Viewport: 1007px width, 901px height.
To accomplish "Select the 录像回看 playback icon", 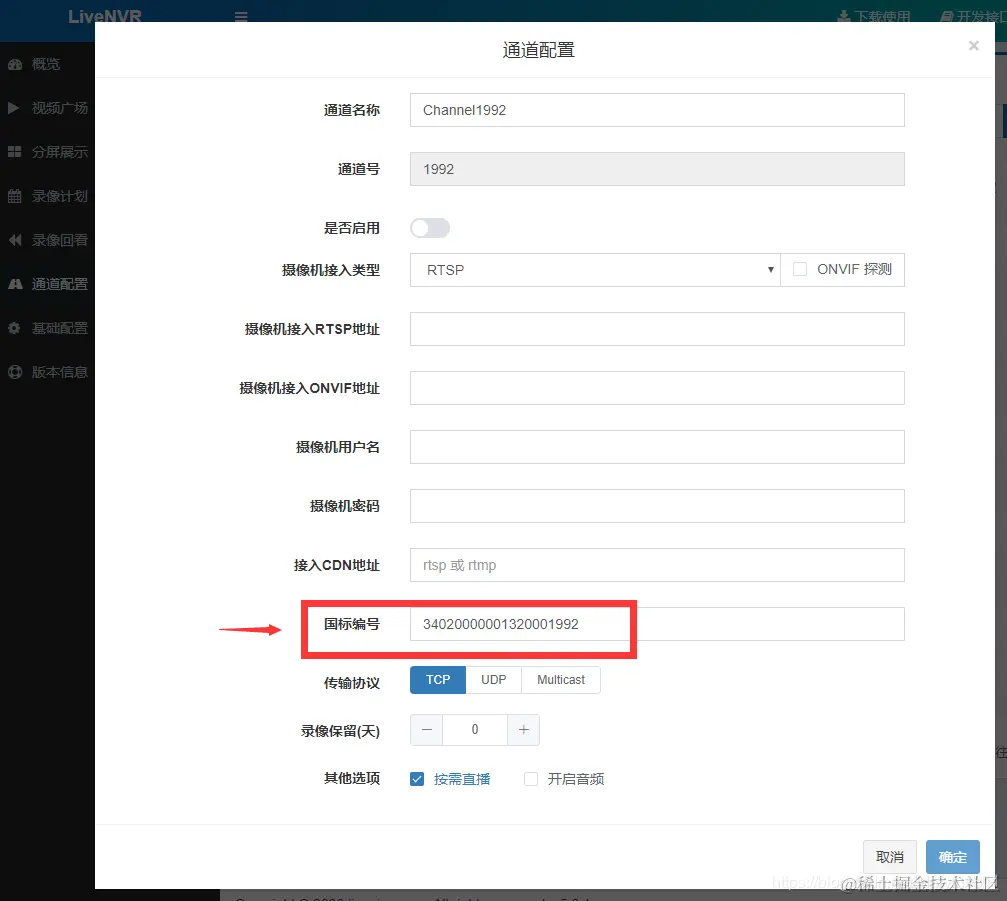I will coord(15,240).
